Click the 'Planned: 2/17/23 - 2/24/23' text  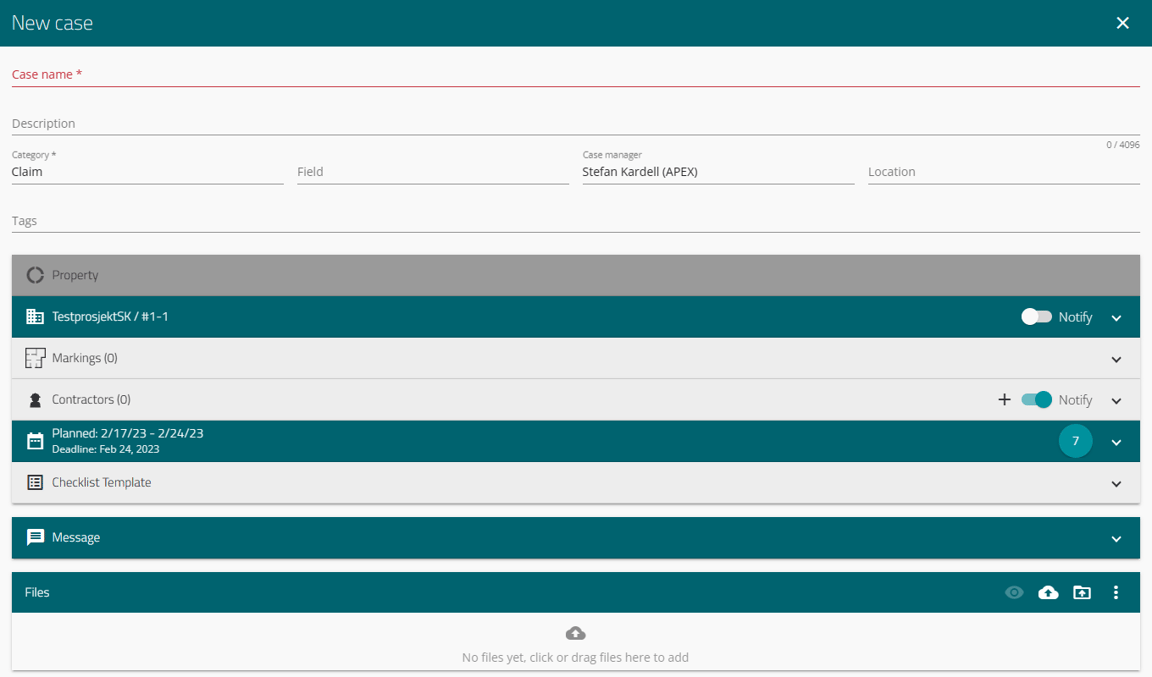point(128,433)
